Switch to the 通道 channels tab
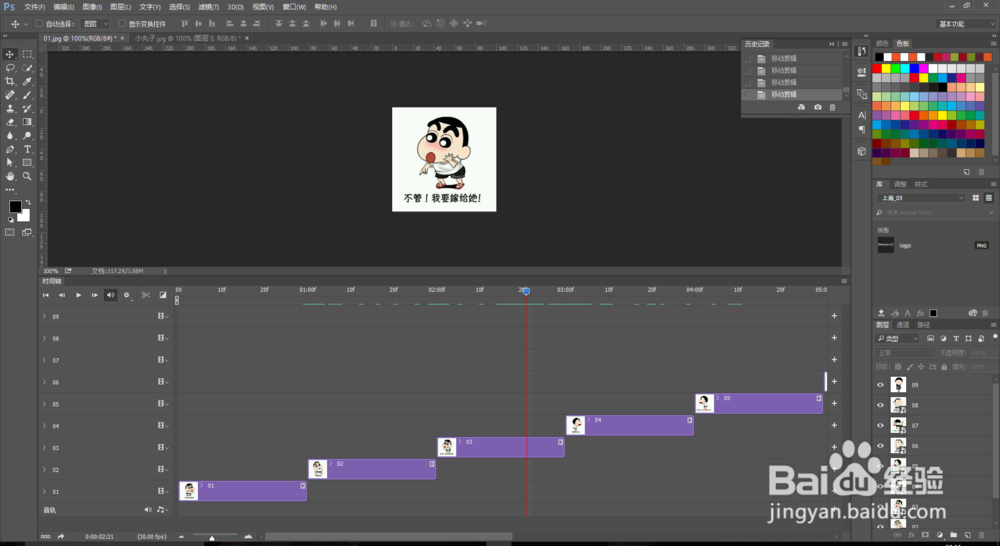Image resolution: width=1000 pixels, height=546 pixels. click(902, 325)
